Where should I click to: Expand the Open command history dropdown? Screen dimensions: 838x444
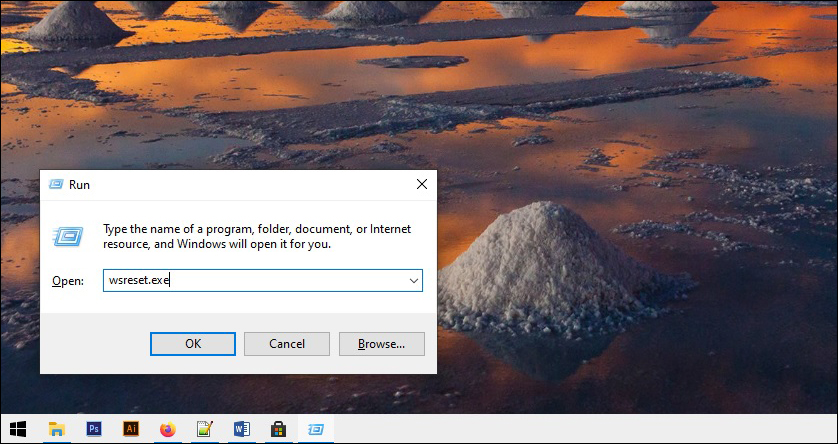tap(413, 281)
